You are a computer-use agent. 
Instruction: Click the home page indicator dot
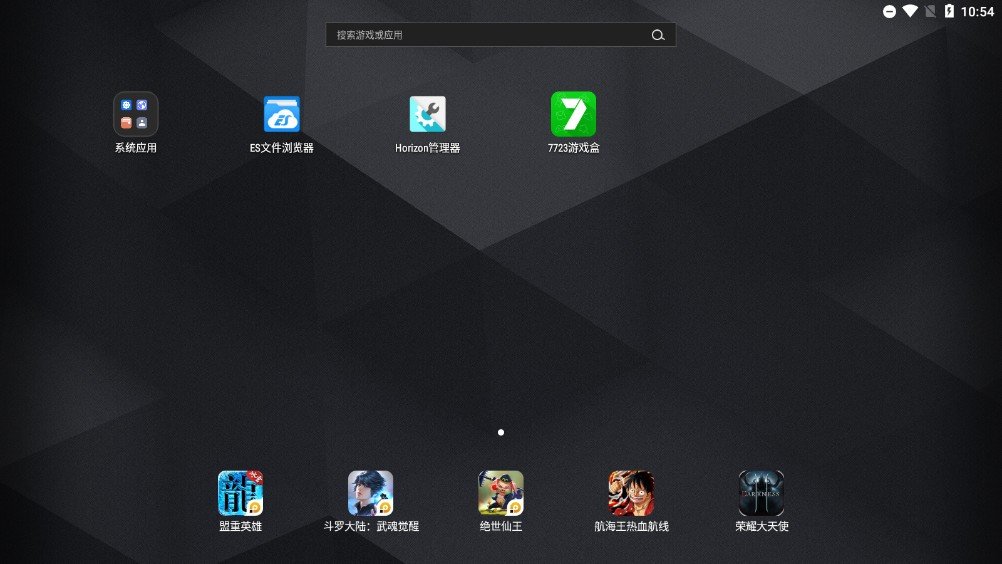coord(501,432)
